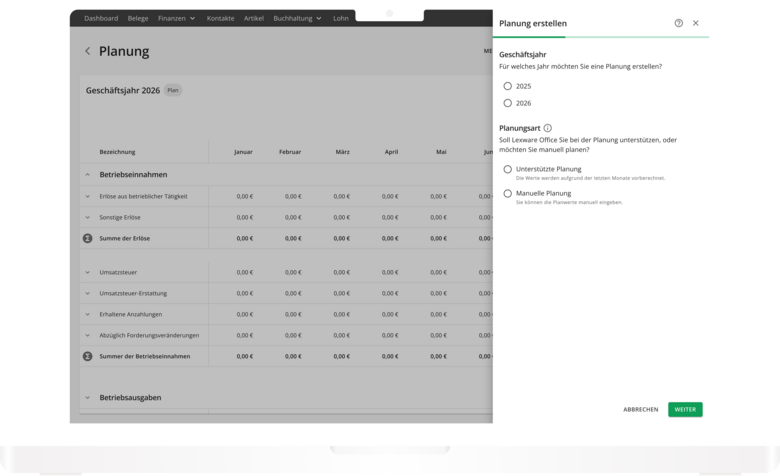Open the Buchhaltung dropdown menu
The width and height of the screenshot is (780, 476).
297,18
